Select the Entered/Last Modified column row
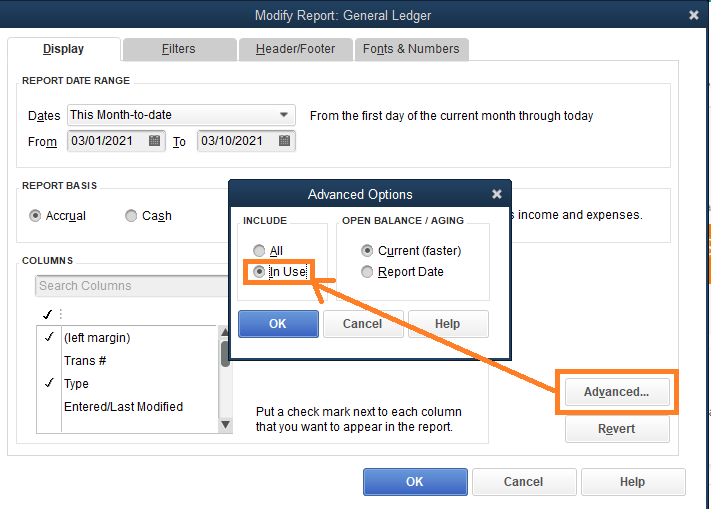 coord(127,407)
